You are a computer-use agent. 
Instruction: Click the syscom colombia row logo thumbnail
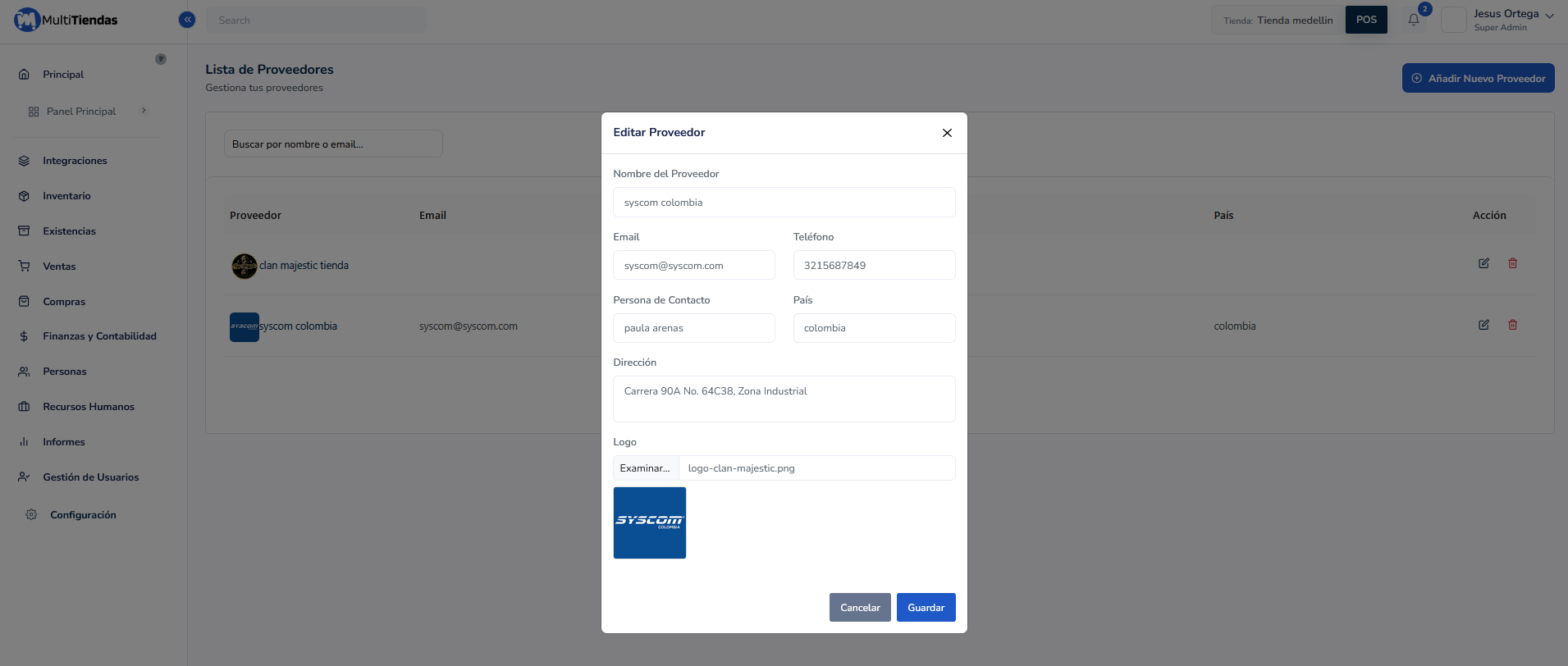point(245,326)
